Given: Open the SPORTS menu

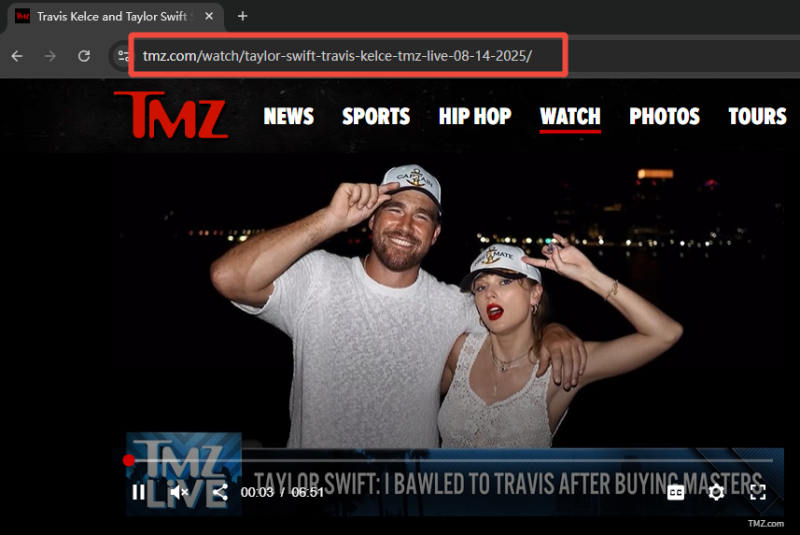Looking at the screenshot, I should [x=376, y=116].
